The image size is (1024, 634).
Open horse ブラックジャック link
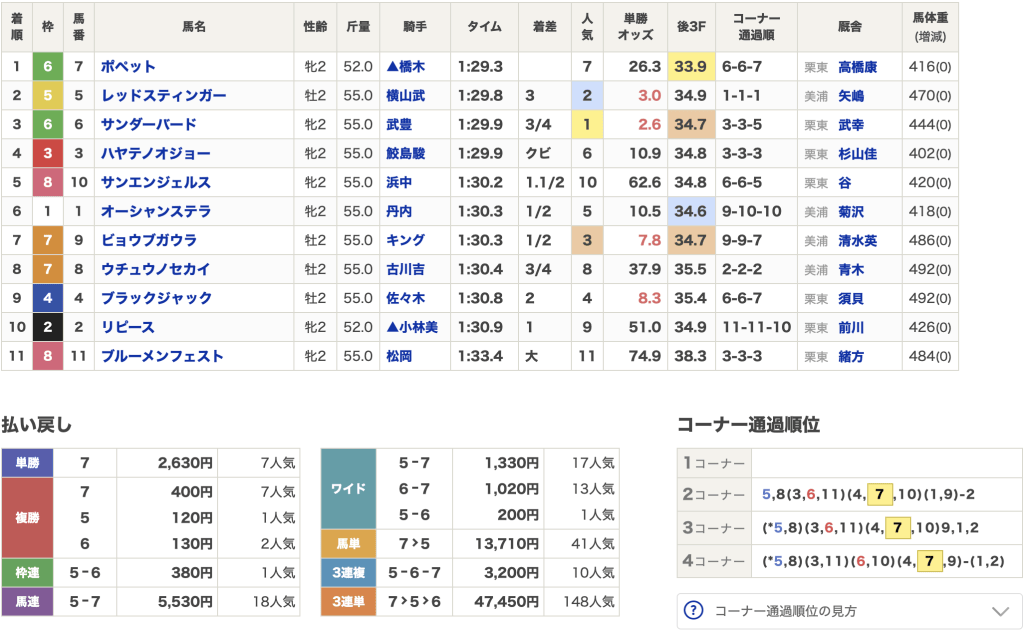(x=156, y=298)
